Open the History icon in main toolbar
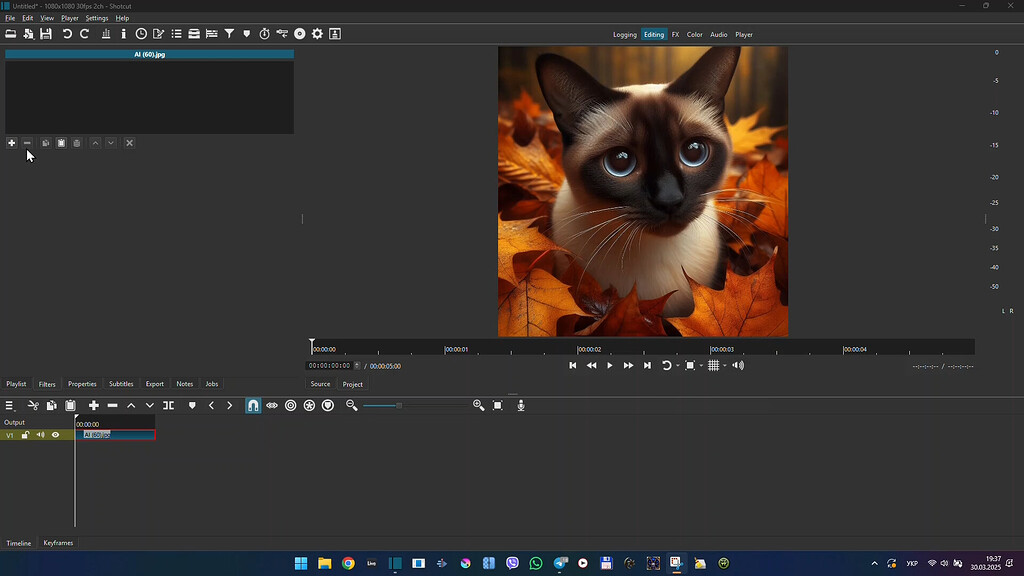The image size is (1024, 576). click(x=282, y=34)
